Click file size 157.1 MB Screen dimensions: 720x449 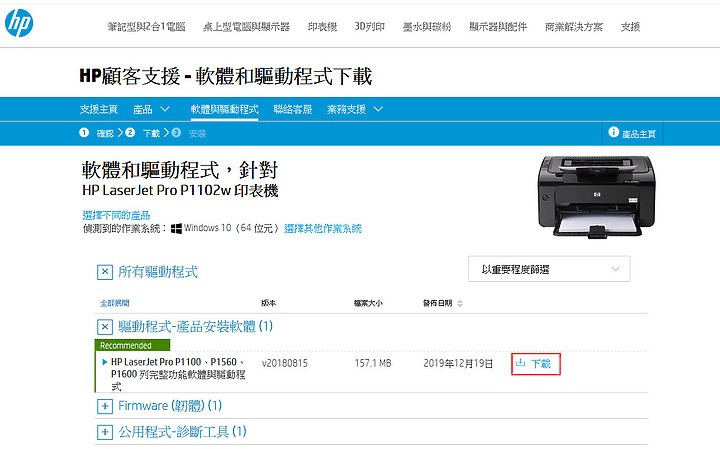coord(373,363)
